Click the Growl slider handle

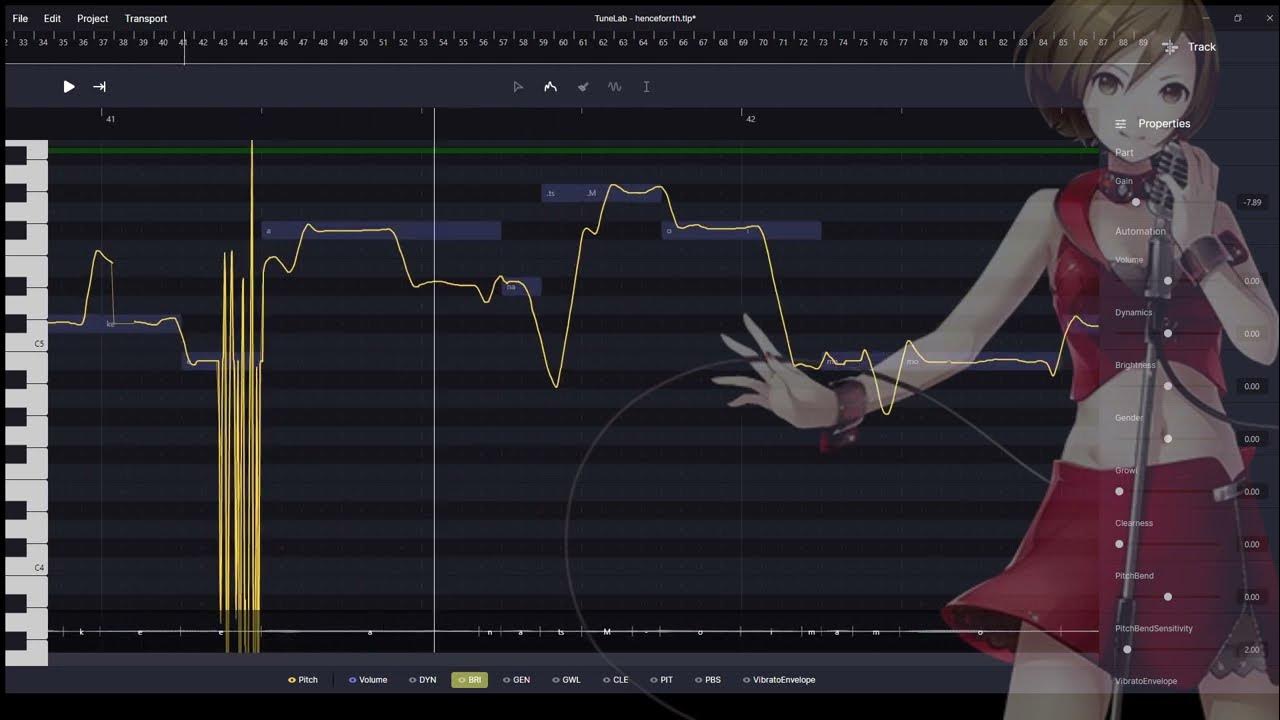tap(1119, 491)
